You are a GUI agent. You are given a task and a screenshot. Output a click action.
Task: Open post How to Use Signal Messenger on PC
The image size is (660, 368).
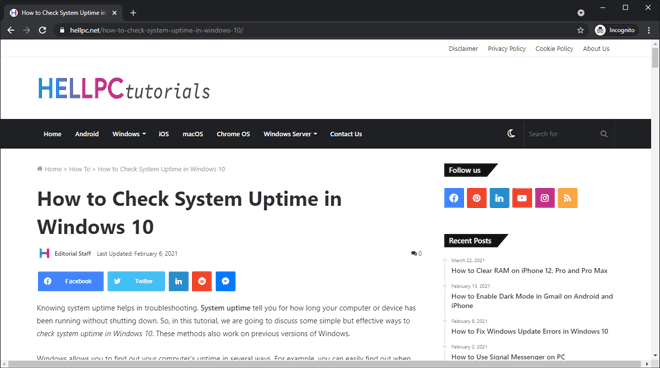[508, 357]
